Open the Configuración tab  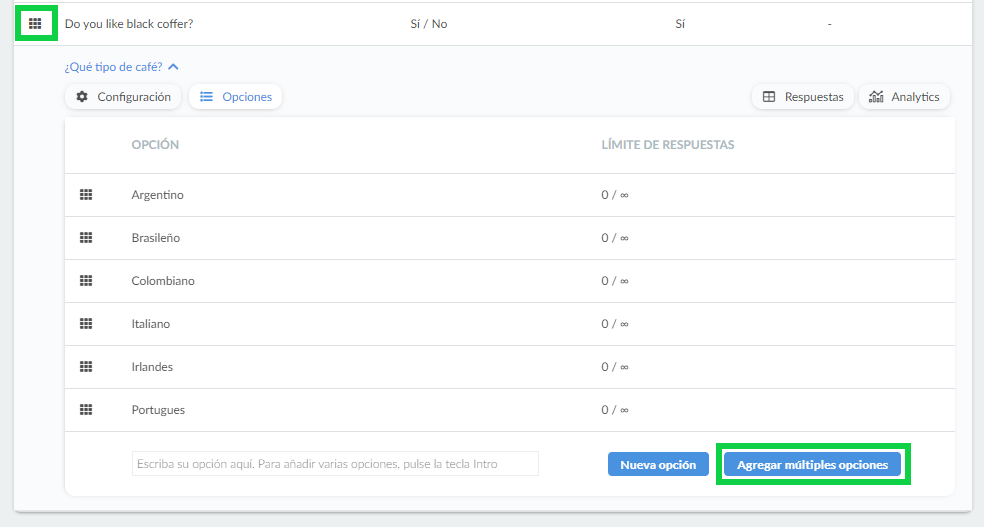[x=123, y=97]
